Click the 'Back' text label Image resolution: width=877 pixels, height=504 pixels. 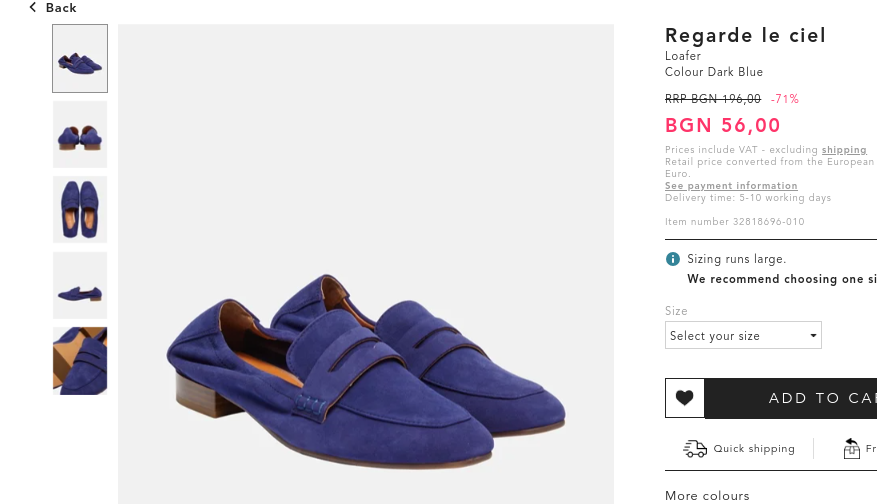coord(61,8)
